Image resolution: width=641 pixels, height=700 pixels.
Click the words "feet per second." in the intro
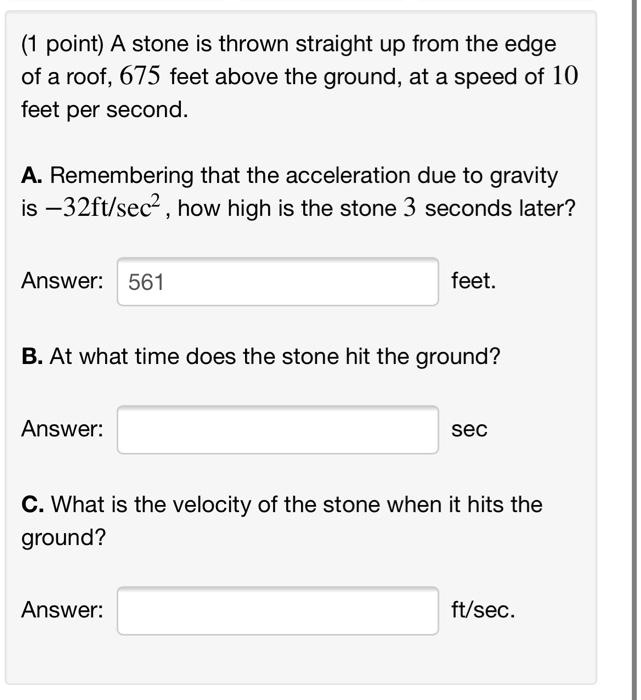pos(105,110)
